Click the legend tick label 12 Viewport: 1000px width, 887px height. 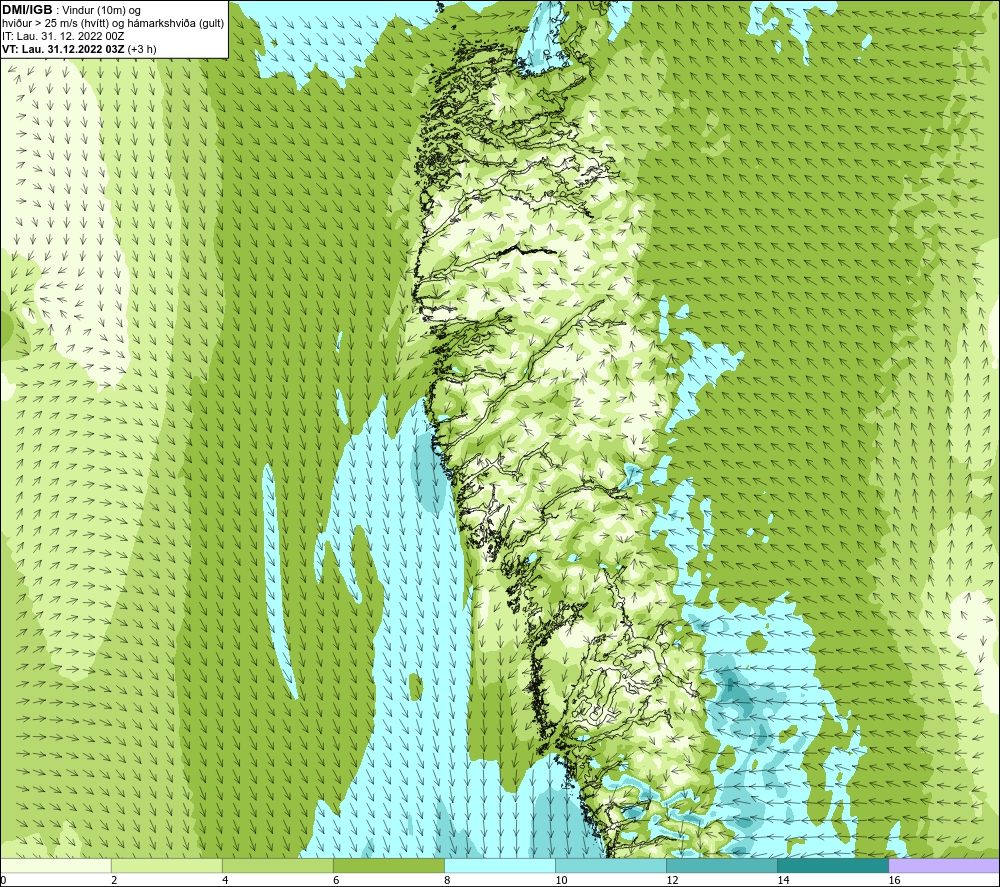point(672,880)
